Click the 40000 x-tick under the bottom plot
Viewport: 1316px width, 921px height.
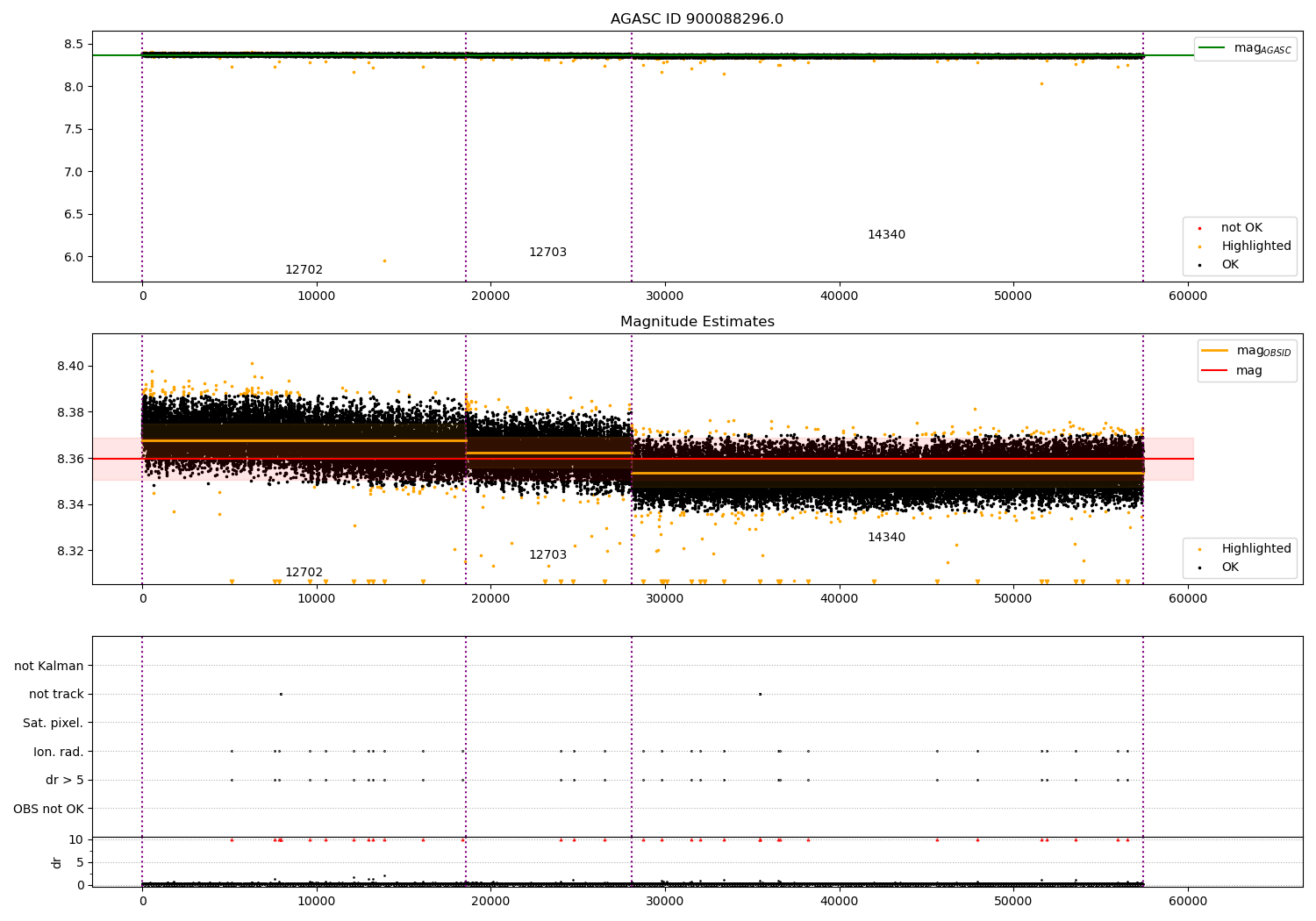(x=840, y=901)
